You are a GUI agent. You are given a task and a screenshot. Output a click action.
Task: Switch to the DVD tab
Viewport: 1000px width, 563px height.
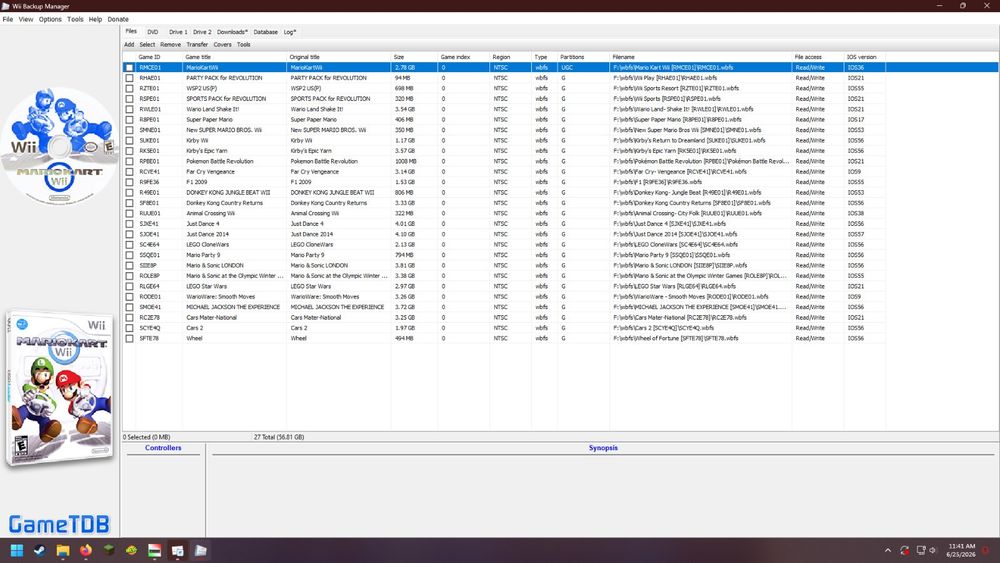tap(152, 32)
